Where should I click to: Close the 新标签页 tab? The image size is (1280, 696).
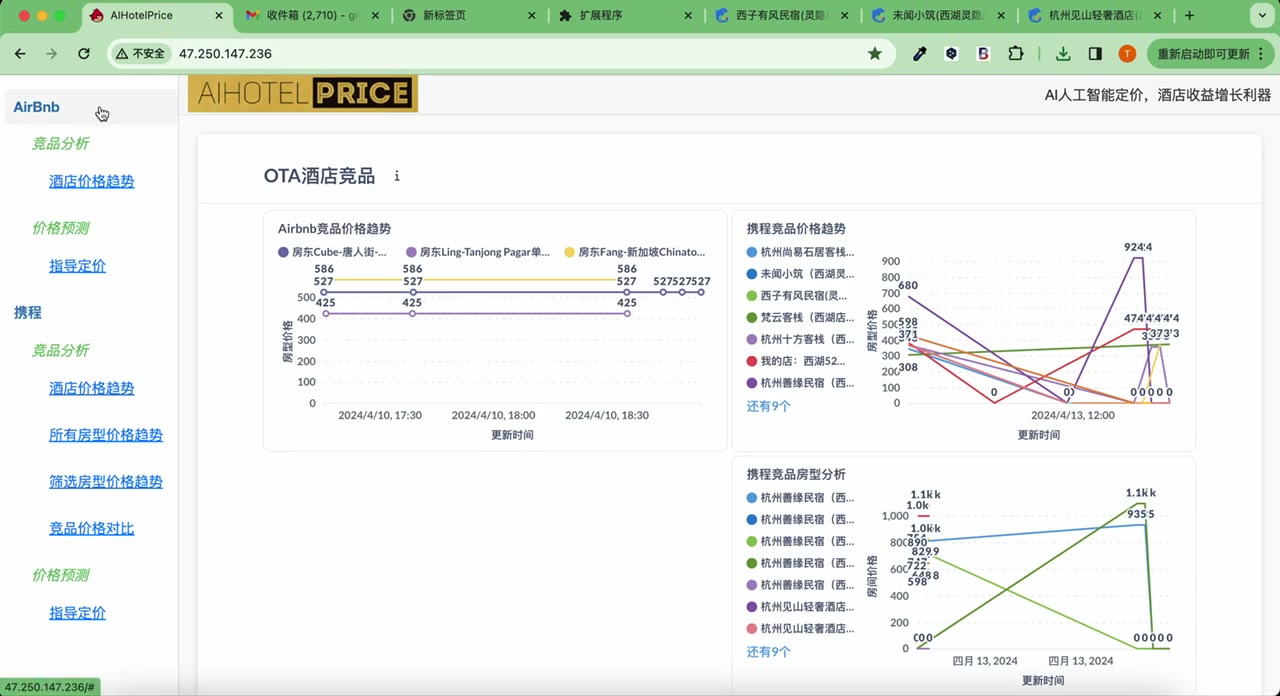tap(531, 16)
